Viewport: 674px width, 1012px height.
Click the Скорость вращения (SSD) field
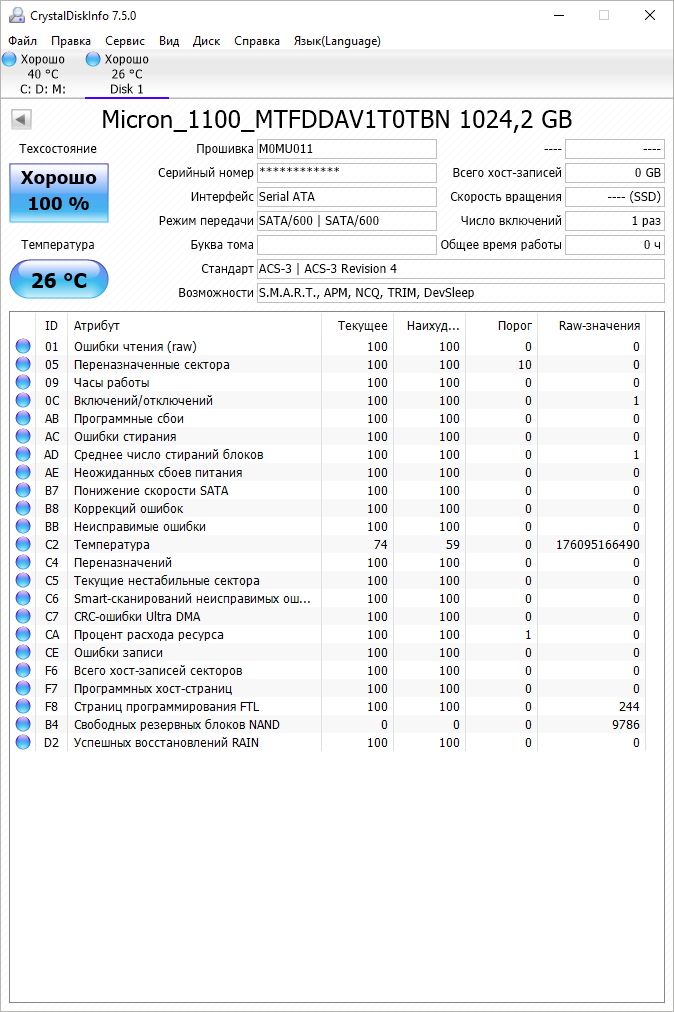coord(615,197)
